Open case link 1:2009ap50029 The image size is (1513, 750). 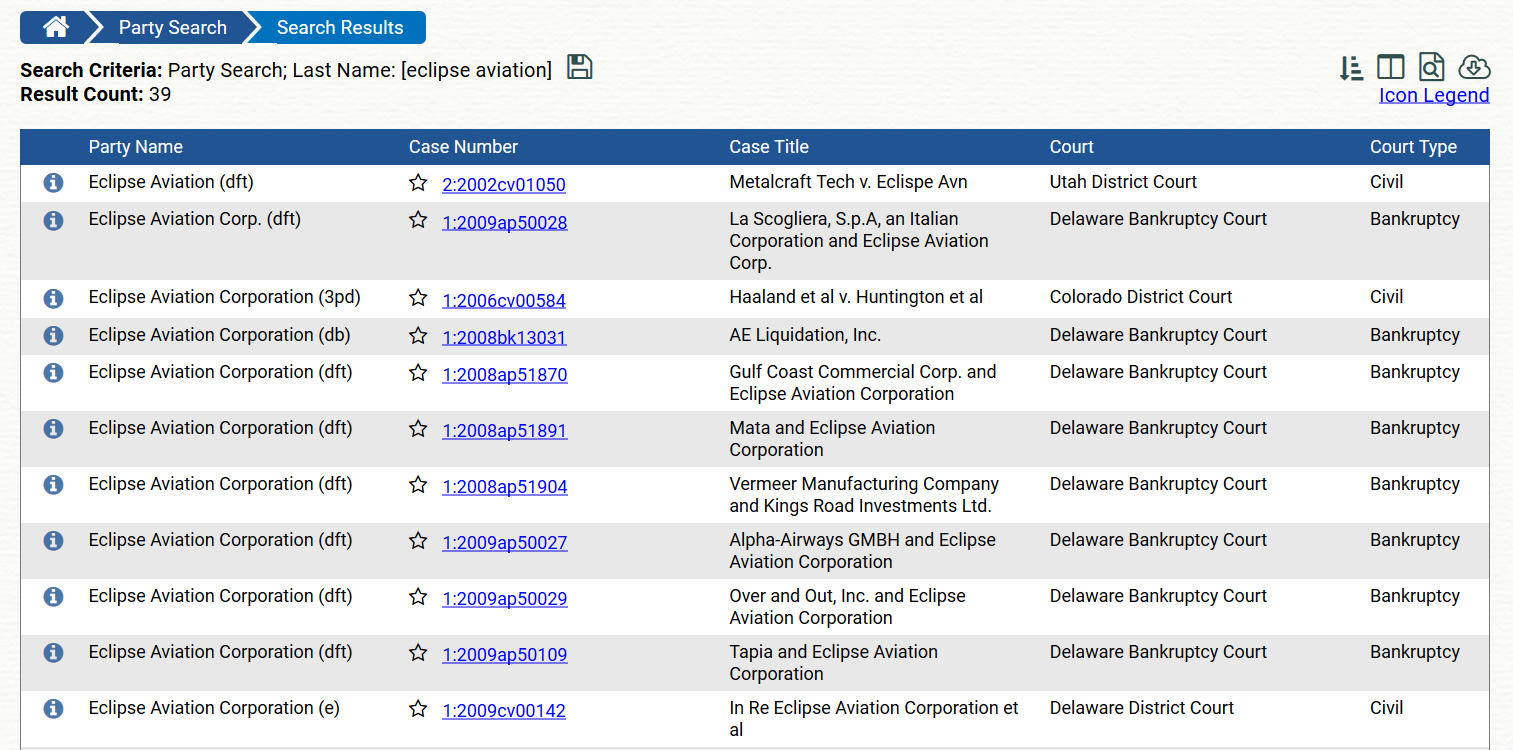(x=505, y=599)
